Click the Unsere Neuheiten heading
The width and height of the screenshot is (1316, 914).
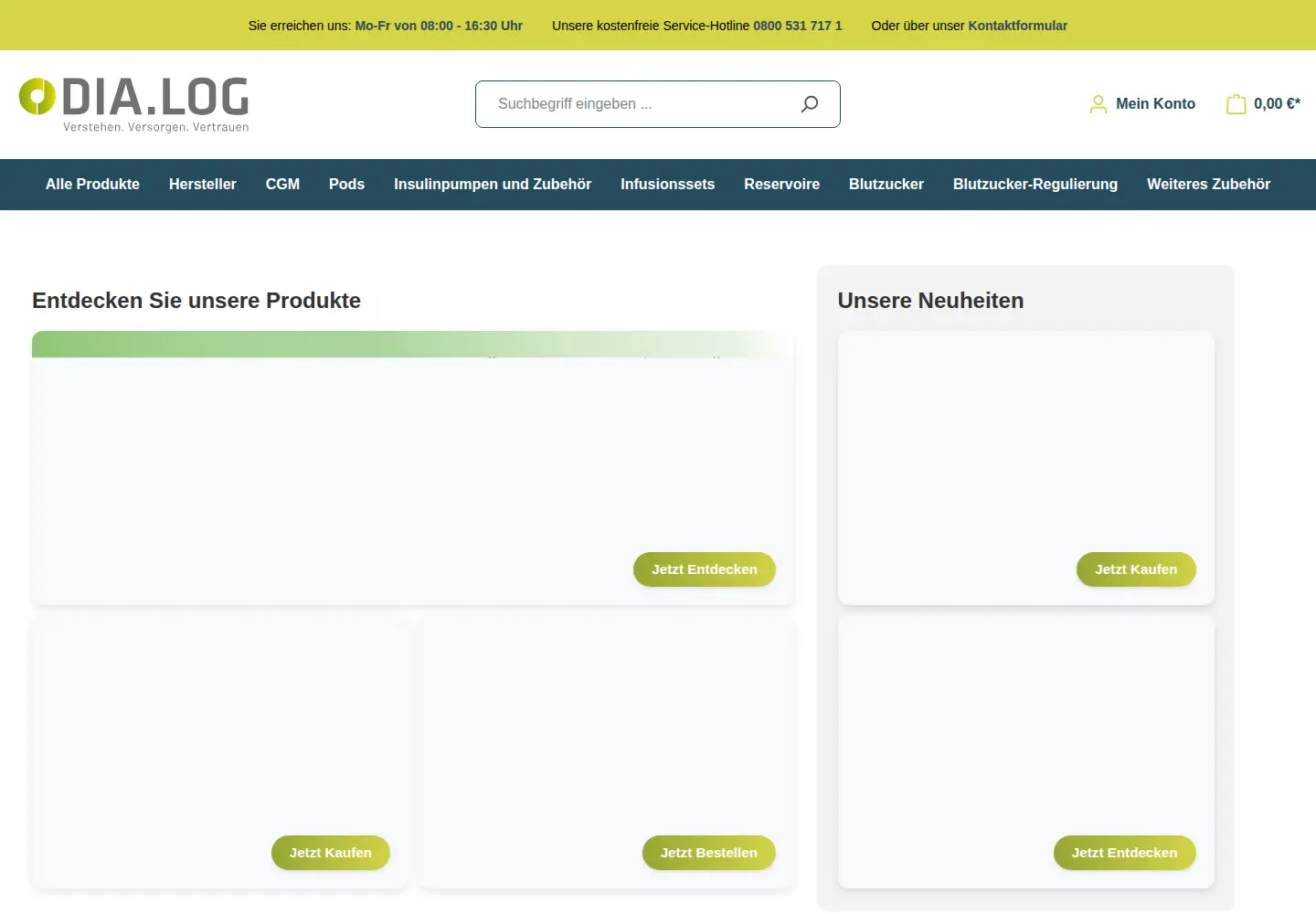click(930, 301)
